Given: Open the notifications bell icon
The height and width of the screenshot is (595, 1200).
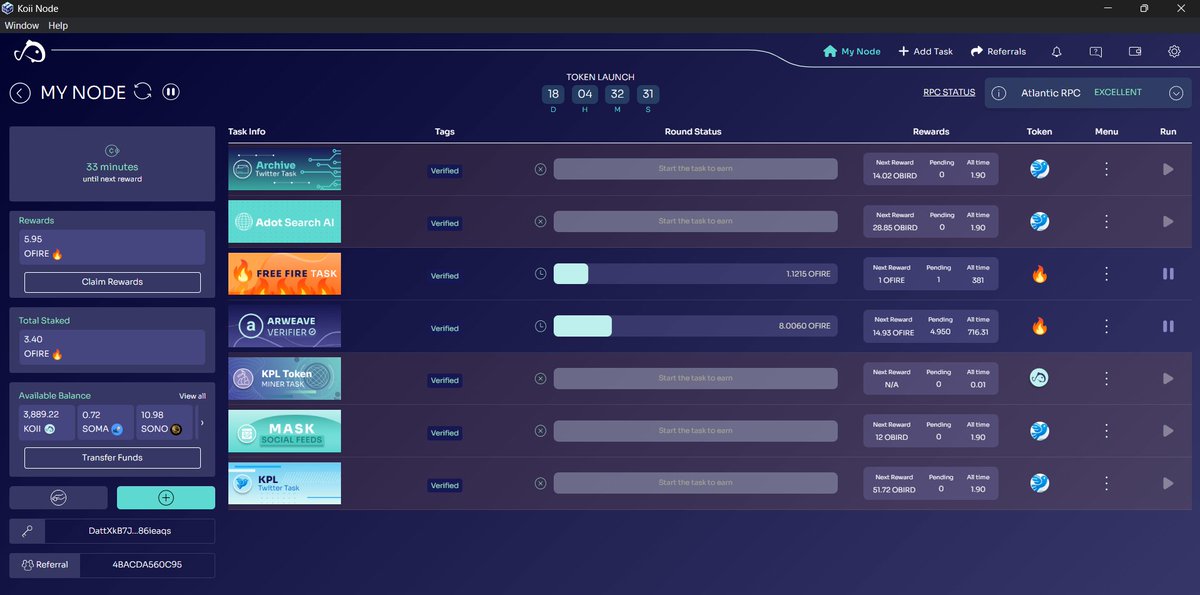Looking at the screenshot, I should point(1057,51).
